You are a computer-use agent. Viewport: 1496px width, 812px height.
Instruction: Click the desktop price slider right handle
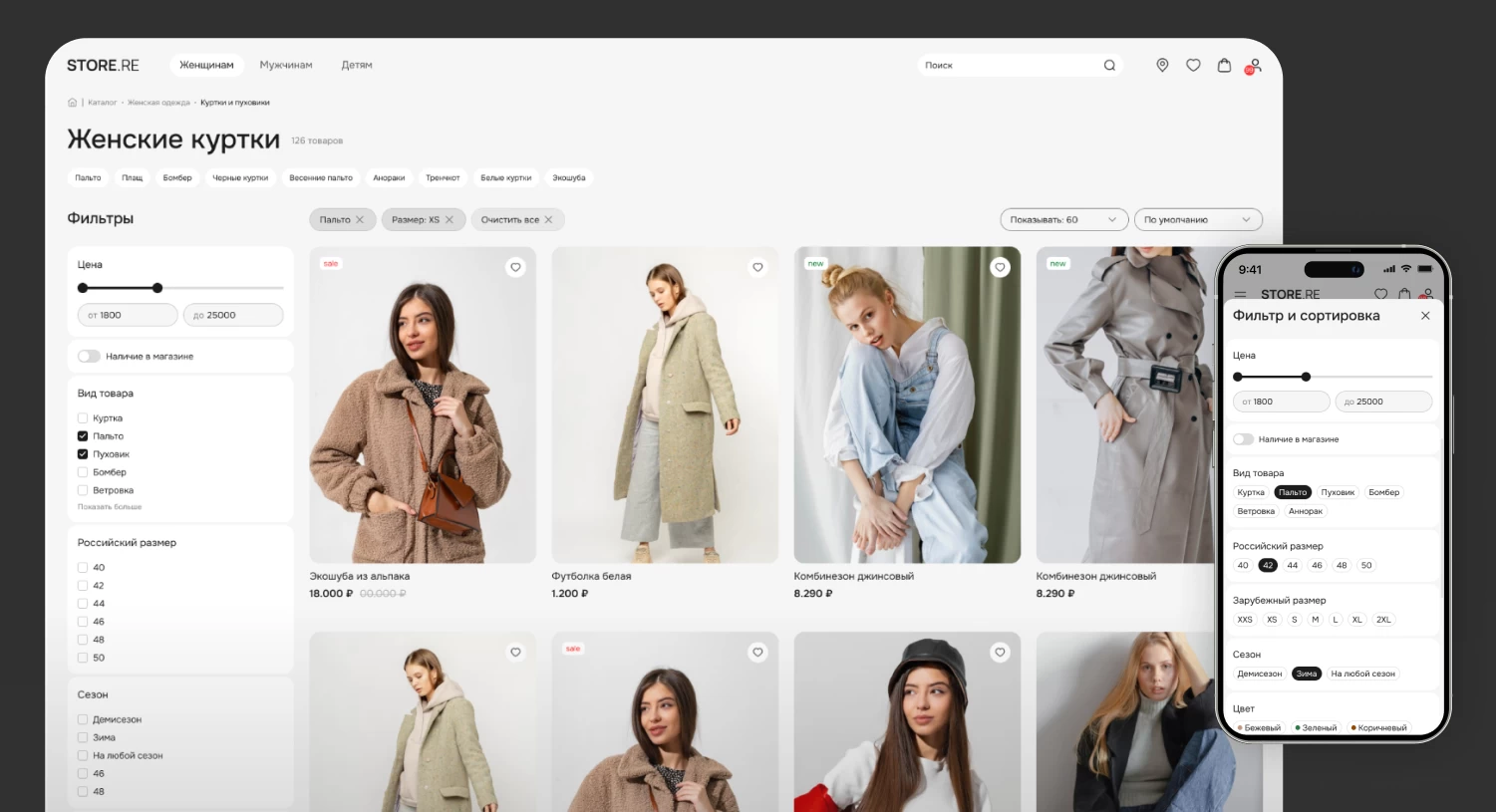click(157, 288)
